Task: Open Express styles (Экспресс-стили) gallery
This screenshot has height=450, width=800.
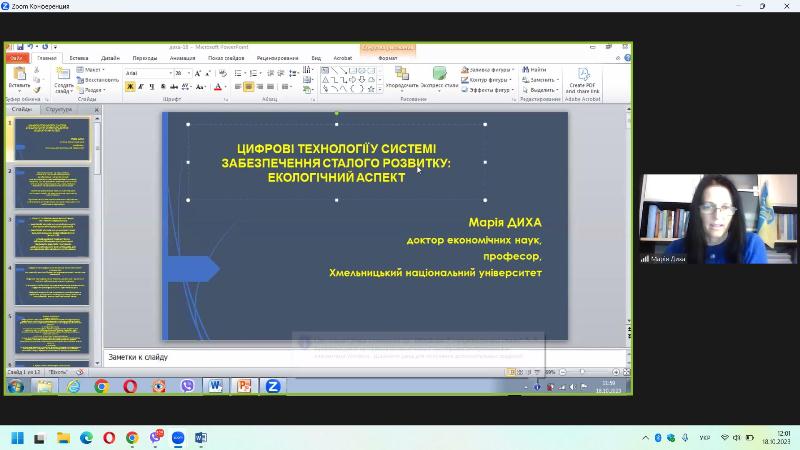Action: coord(439,75)
